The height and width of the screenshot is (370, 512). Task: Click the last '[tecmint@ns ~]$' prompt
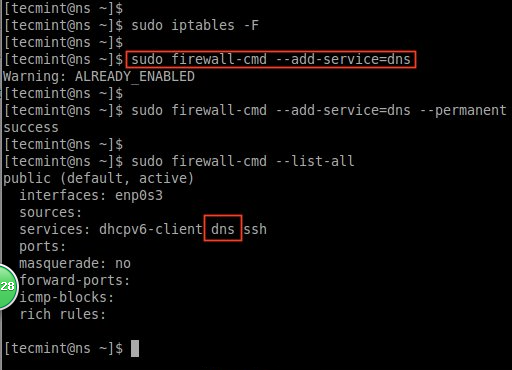pos(63,348)
